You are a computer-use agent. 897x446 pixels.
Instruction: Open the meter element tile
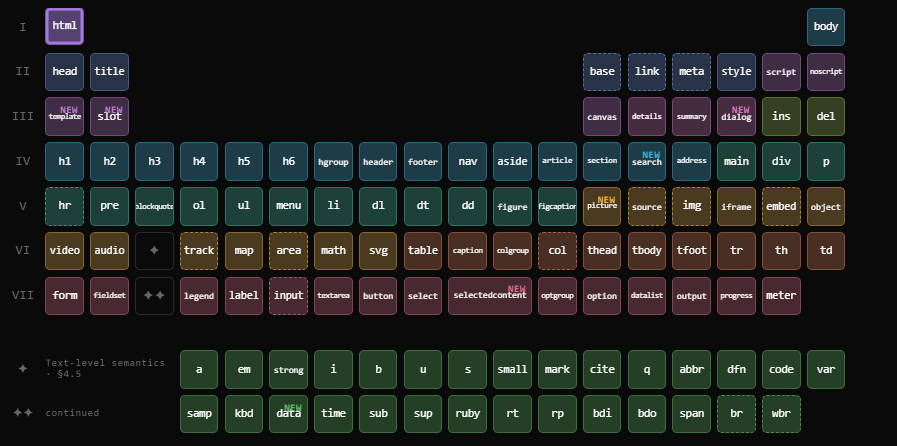point(781,296)
